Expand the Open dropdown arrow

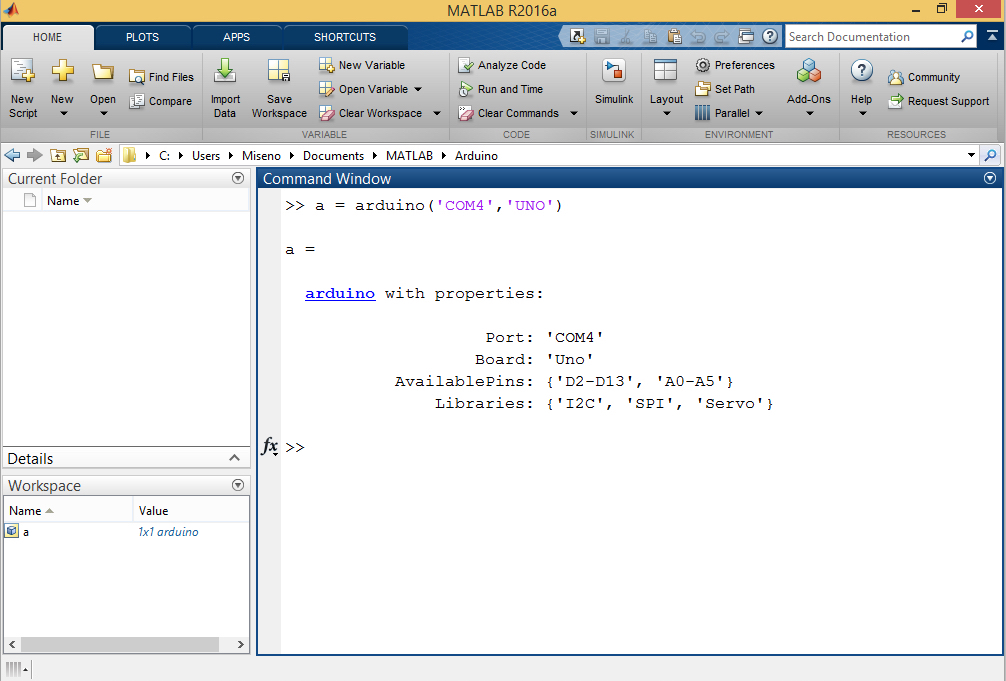coord(103,114)
